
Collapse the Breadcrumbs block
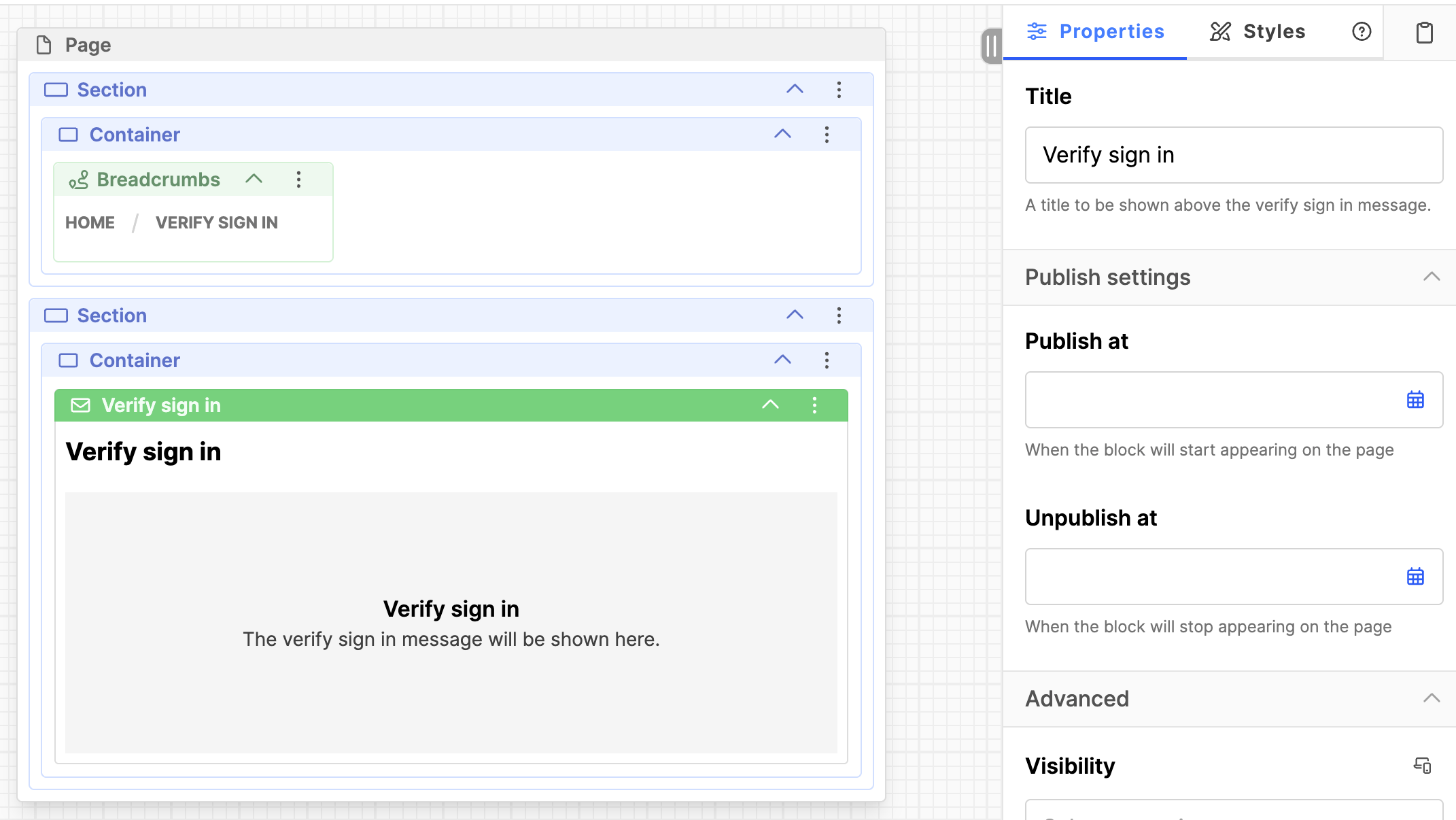pyautogui.click(x=254, y=180)
